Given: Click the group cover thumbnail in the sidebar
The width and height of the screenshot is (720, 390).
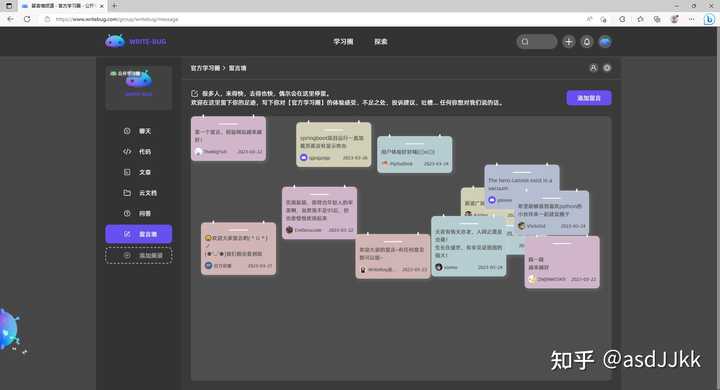Looking at the screenshot, I should [x=139, y=88].
